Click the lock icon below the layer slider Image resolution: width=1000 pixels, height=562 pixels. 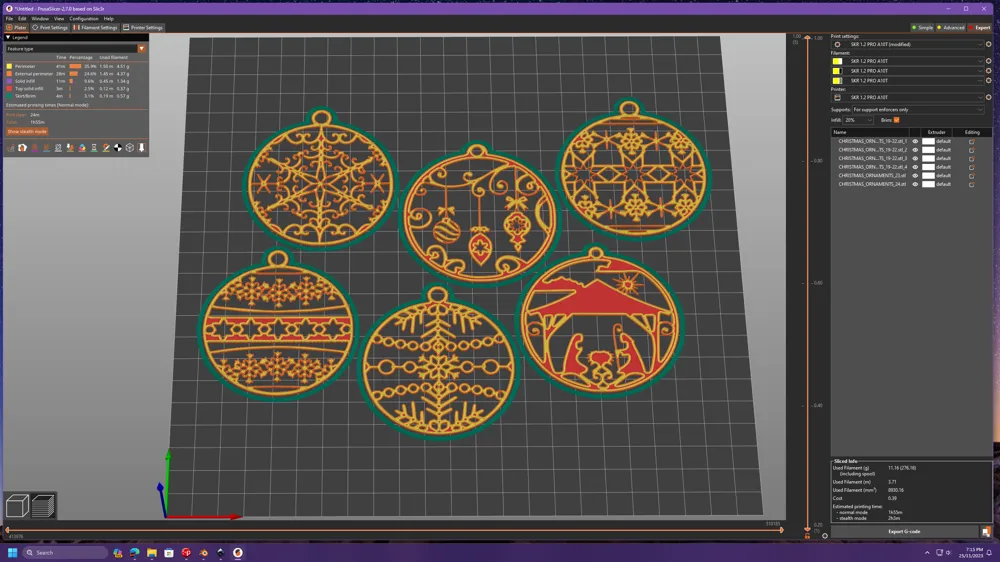(x=807, y=536)
